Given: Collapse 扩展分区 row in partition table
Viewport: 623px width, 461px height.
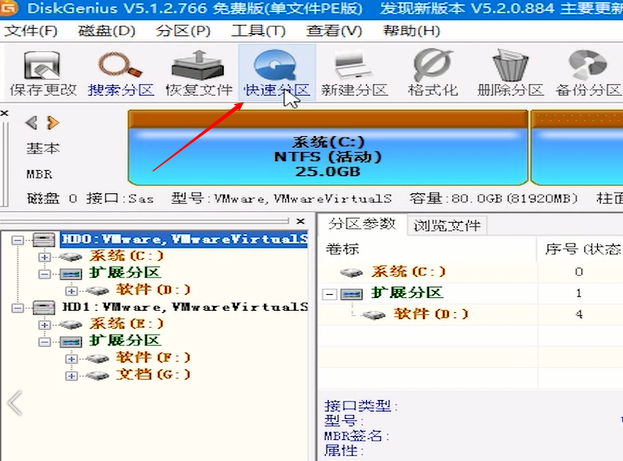Looking at the screenshot, I should (x=329, y=294).
